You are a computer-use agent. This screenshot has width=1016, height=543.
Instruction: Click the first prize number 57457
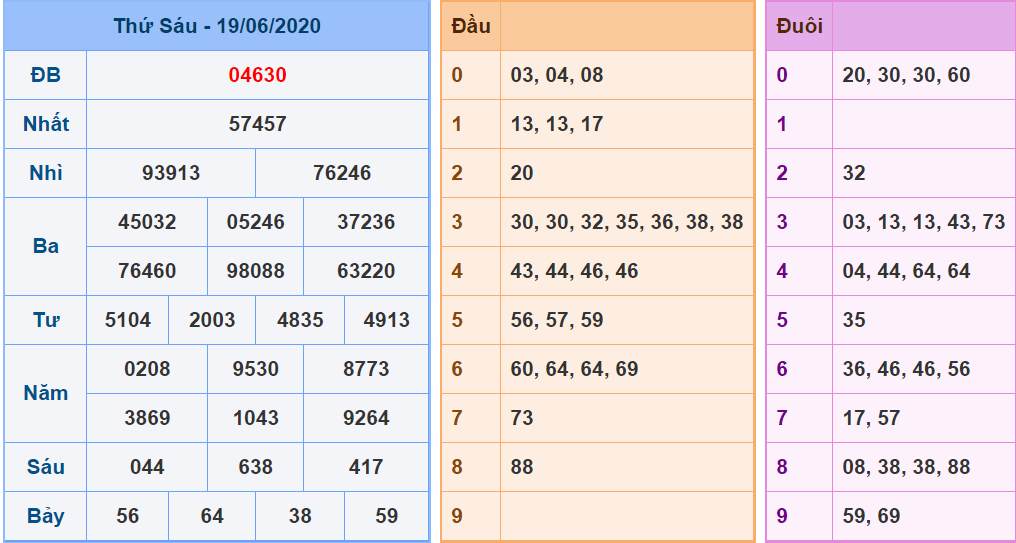coord(257,124)
